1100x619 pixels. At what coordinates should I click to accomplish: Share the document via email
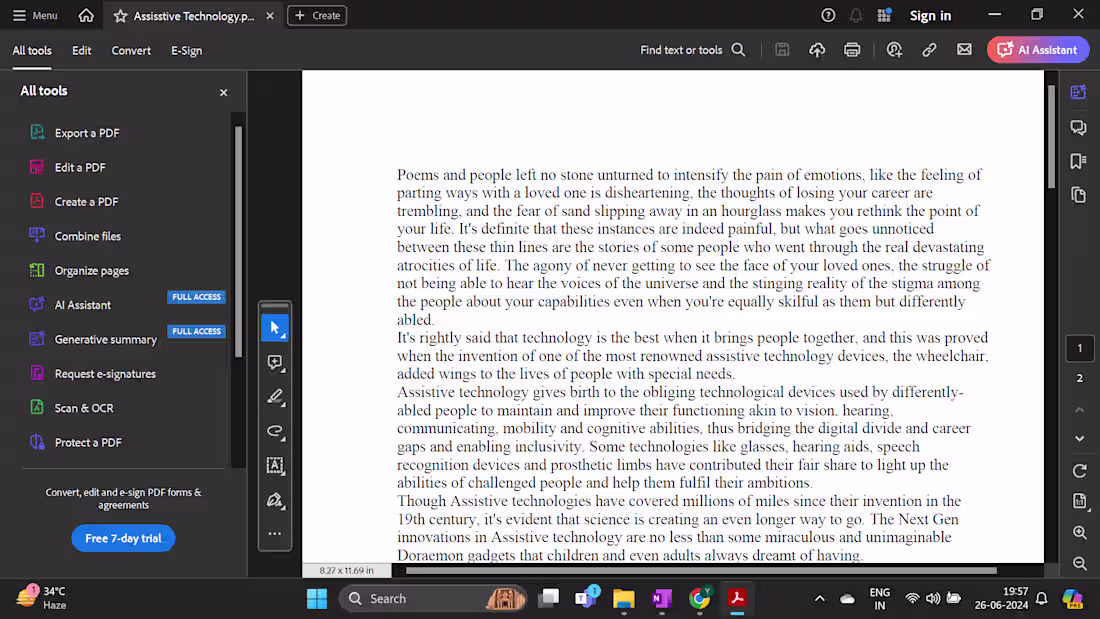(964, 49)
